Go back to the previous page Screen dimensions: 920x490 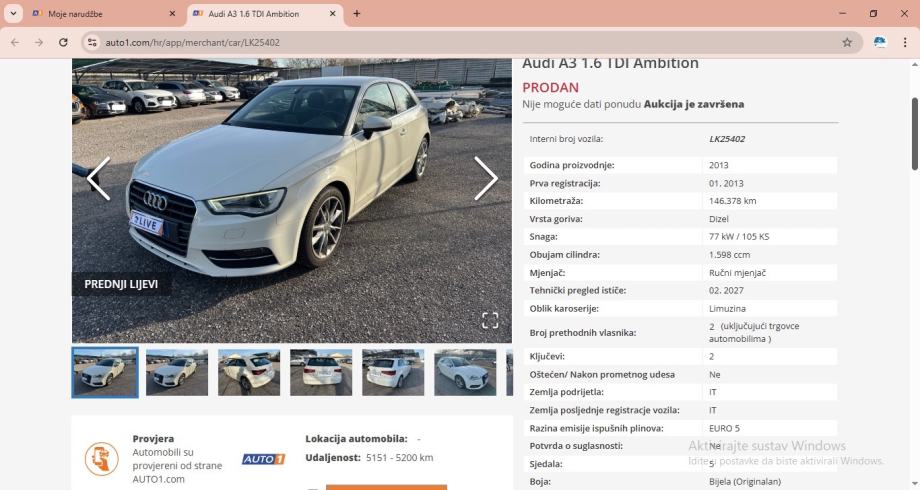pyautogui.click(x=15, y=42)
